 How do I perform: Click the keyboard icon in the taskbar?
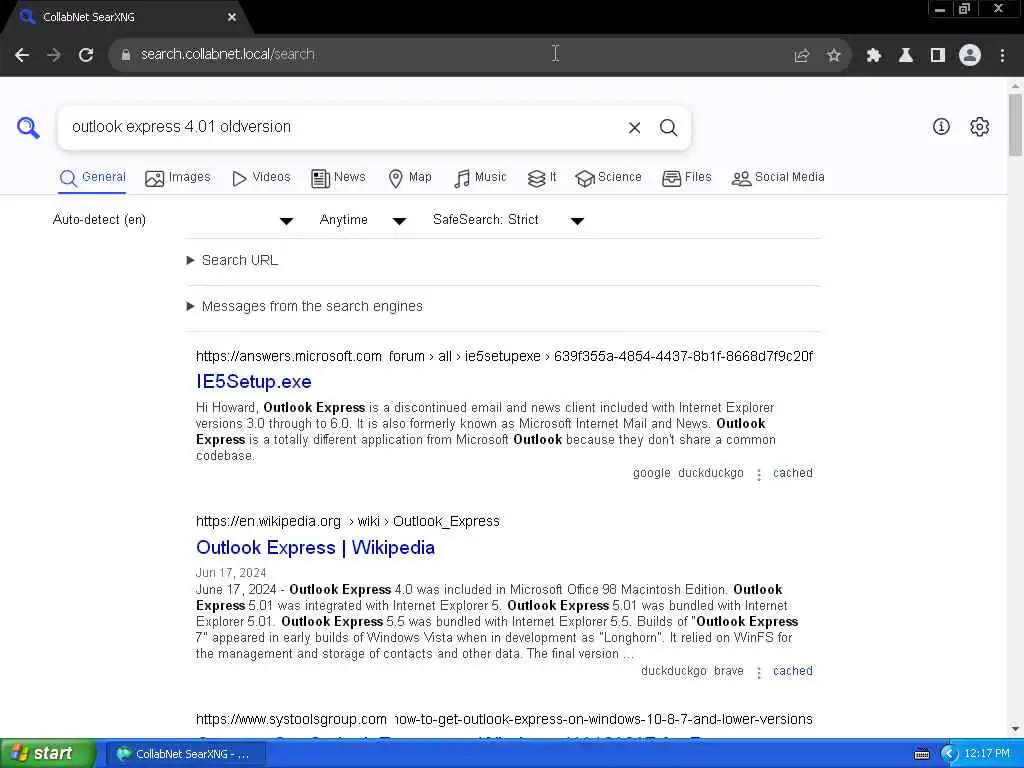pyautogui.click(x=922, y=755)
